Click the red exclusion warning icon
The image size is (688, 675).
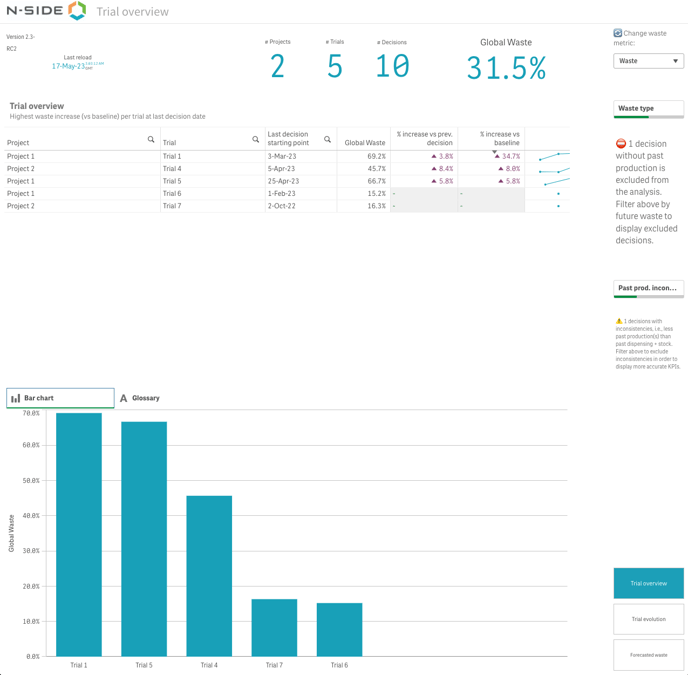(621, 144)
